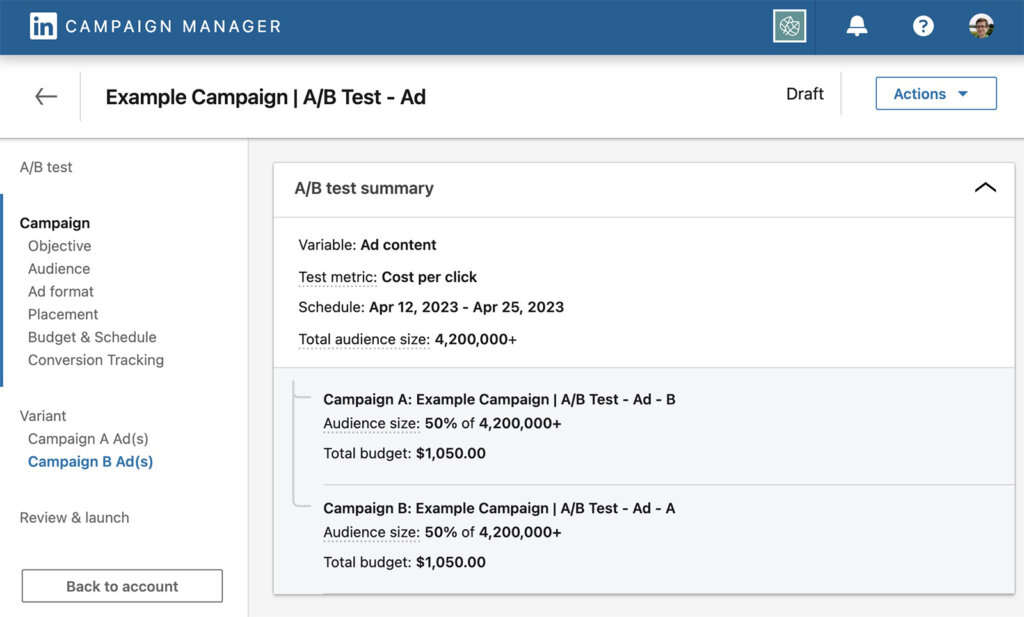Select the A/B test step
1024x617 pixels.
click(x=45, y=167)
